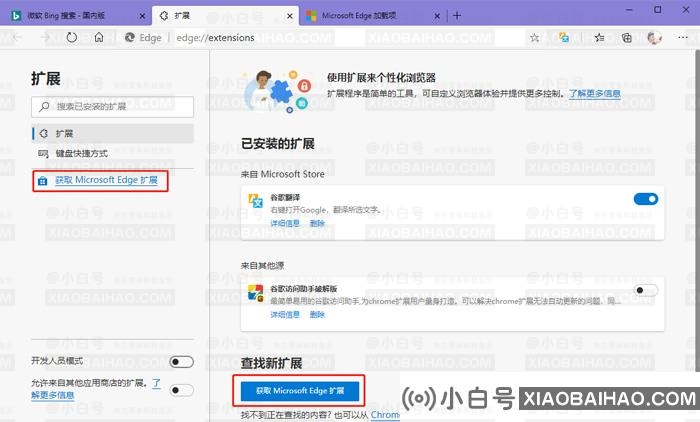Click 删除 for 谷歌访问助手破解版

[x=317, y=315]
